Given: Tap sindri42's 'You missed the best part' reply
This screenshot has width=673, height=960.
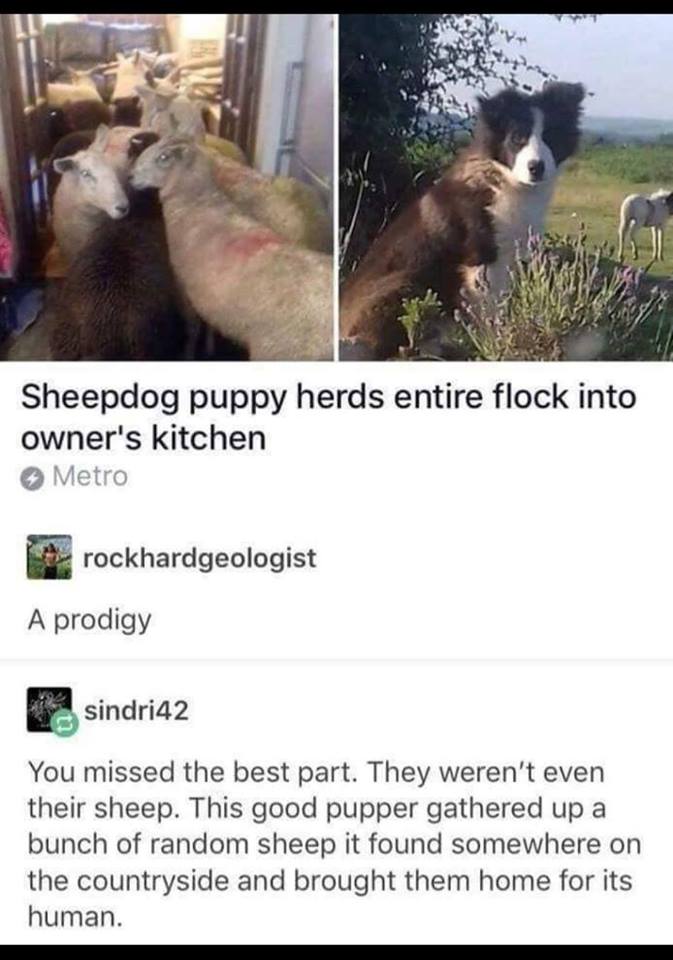Looking at the screenshot, I should tap(334, 844).
